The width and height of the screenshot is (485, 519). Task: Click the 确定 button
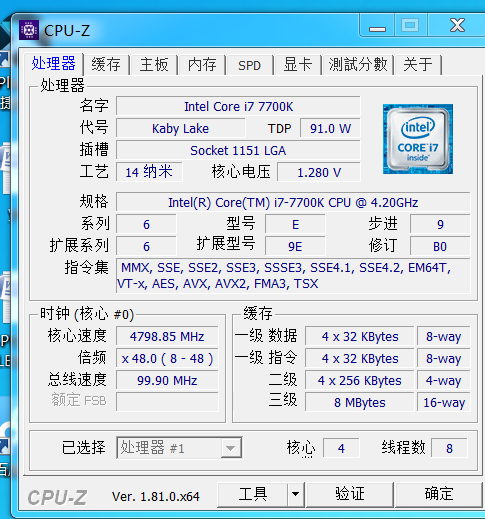439,494
